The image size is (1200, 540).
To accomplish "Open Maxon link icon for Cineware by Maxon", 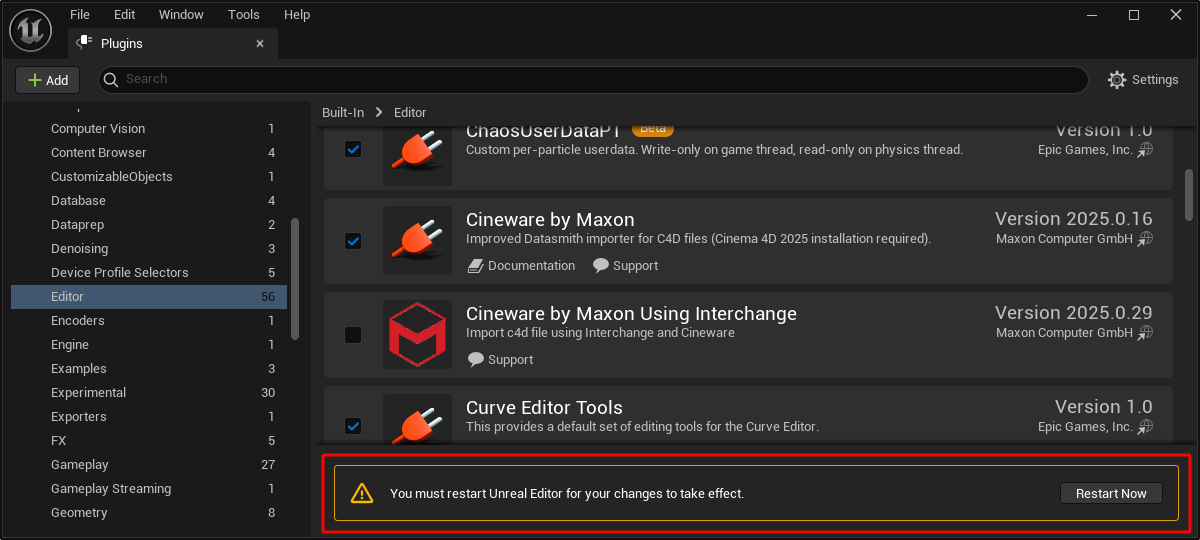I will point(1146,239).
